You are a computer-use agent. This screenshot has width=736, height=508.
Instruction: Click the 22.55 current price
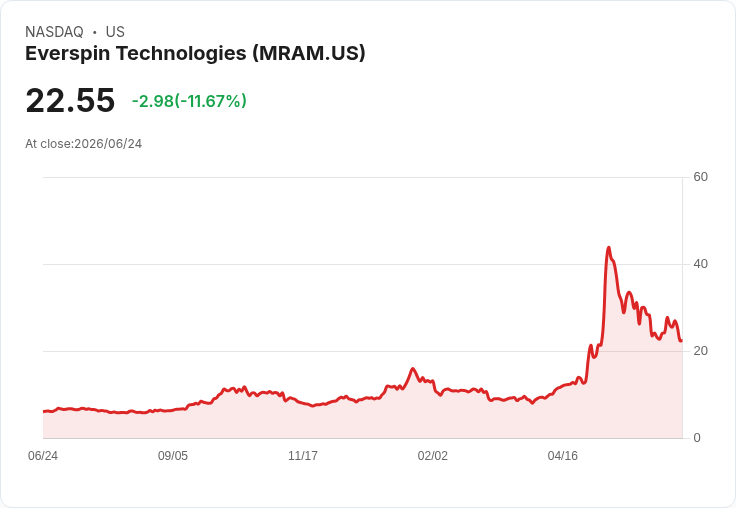coord(70,100)
